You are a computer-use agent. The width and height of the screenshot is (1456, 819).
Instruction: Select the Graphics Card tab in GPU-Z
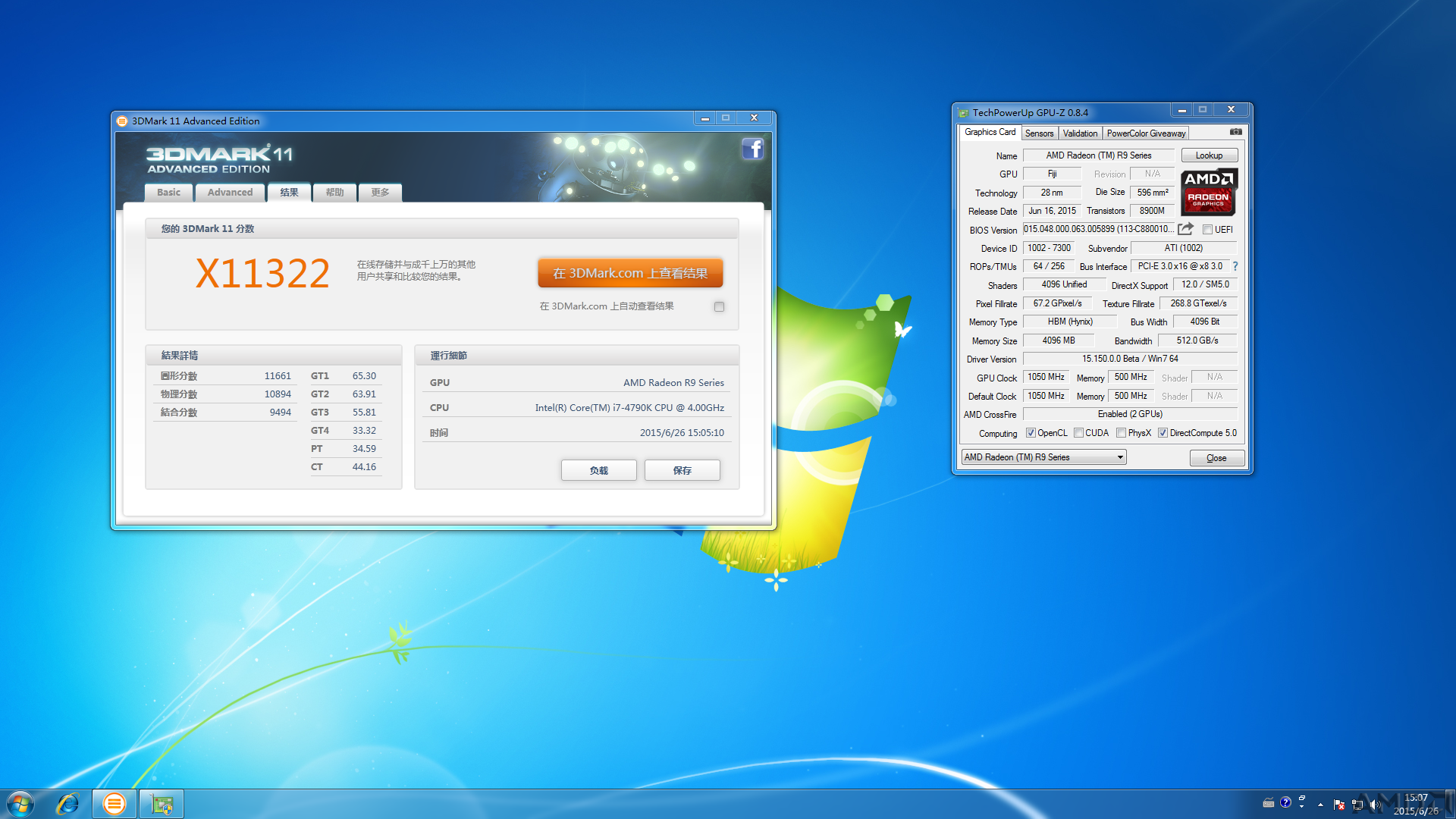(990, 132)
